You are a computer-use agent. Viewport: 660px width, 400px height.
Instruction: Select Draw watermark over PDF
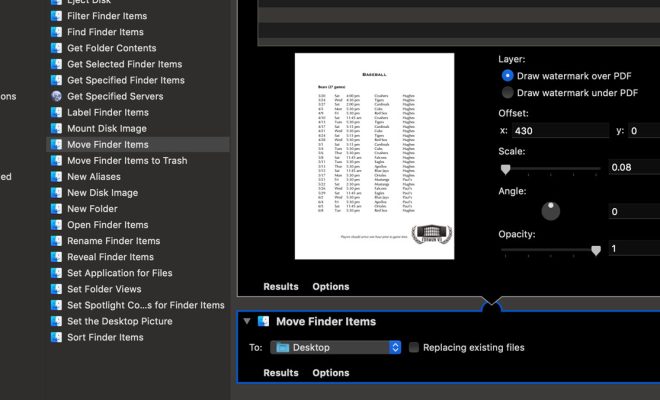[x=508, y=76]
